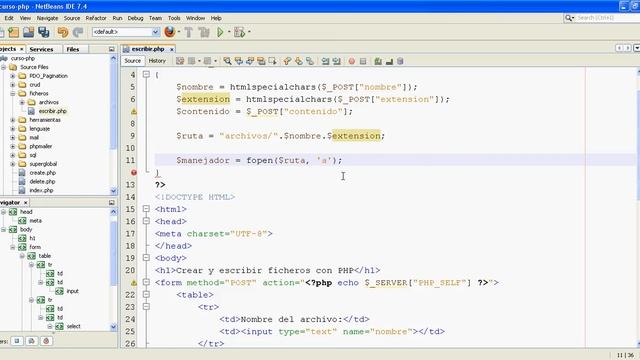Open dropdown arrow next to Run Project
Viewport: 640px width, 360px height.
click(229, 32)
